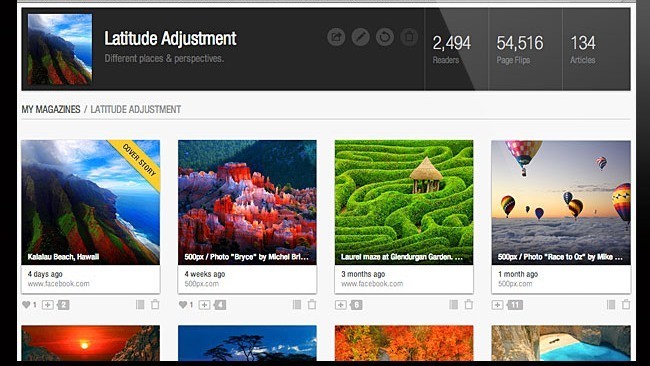Open the Race to Oz balloons thumbnail

tap(561, 202)
